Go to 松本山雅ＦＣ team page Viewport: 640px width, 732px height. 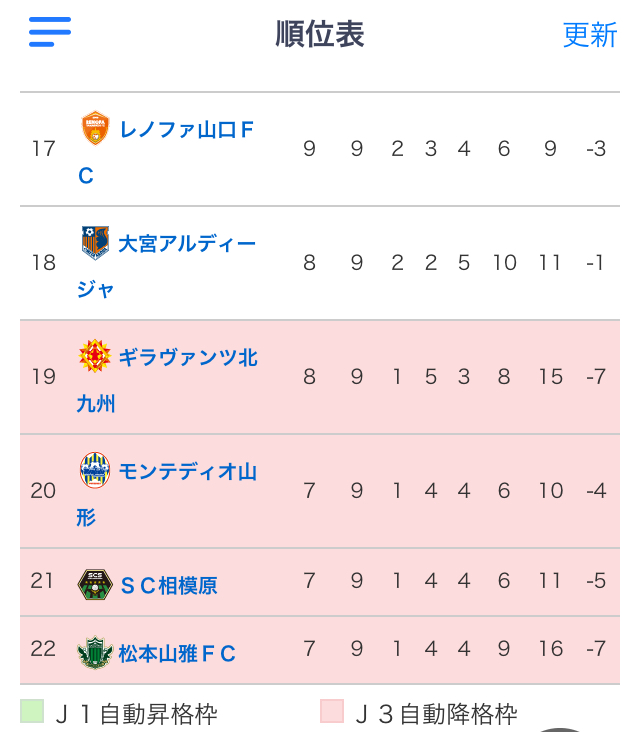pos(177,654)
